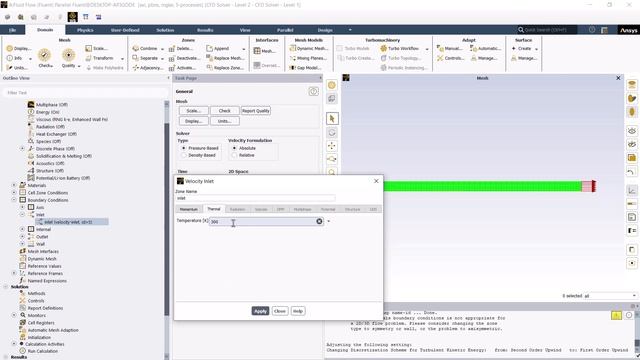
Task: Select the rotate view tool
Action: [332, 133]
